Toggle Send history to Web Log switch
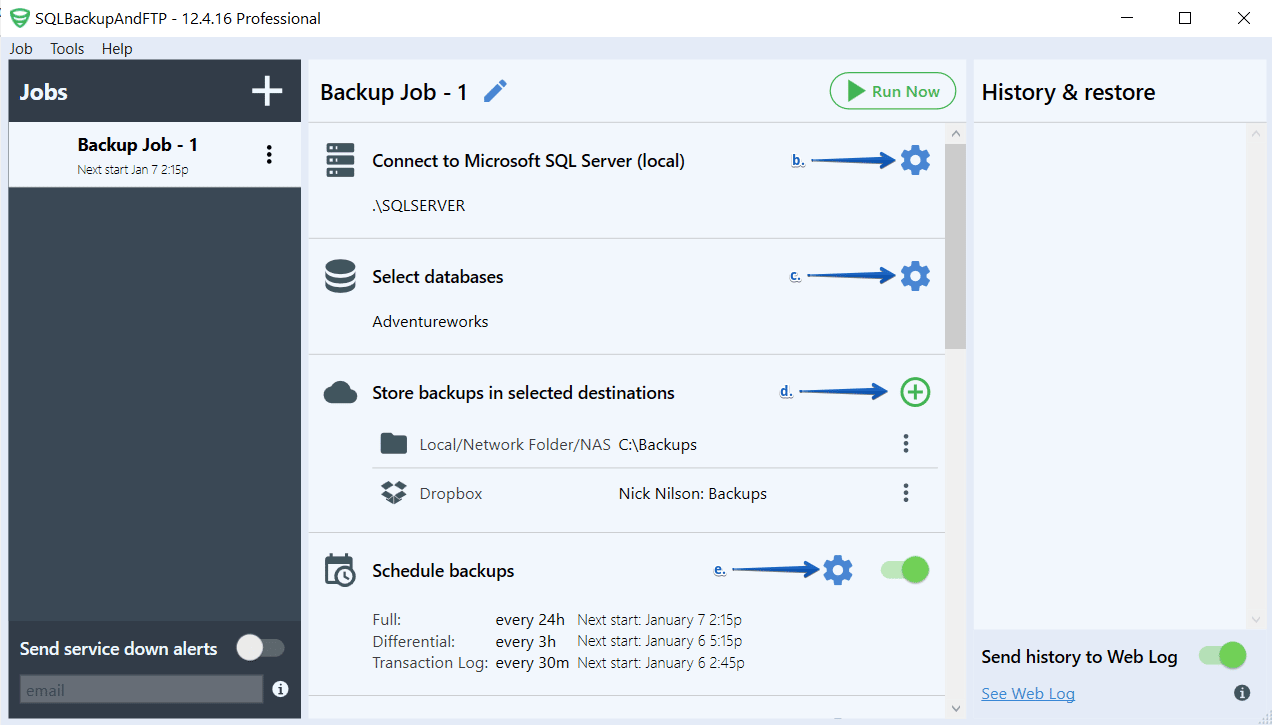 (1223, 656)
